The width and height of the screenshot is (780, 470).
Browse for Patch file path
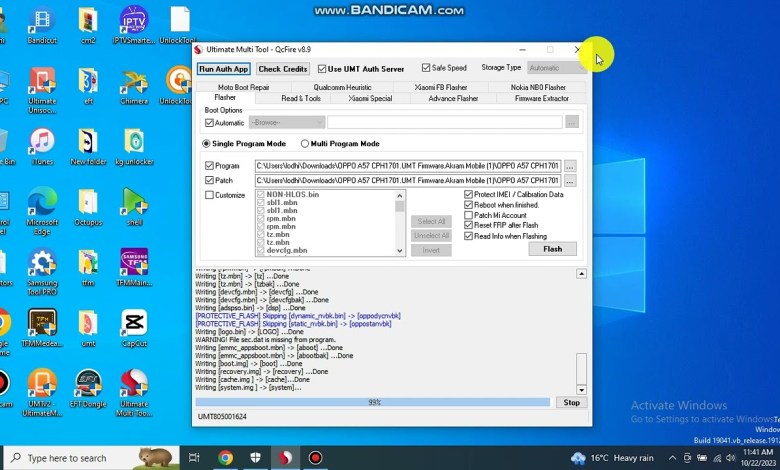click(x=570, y=181)
